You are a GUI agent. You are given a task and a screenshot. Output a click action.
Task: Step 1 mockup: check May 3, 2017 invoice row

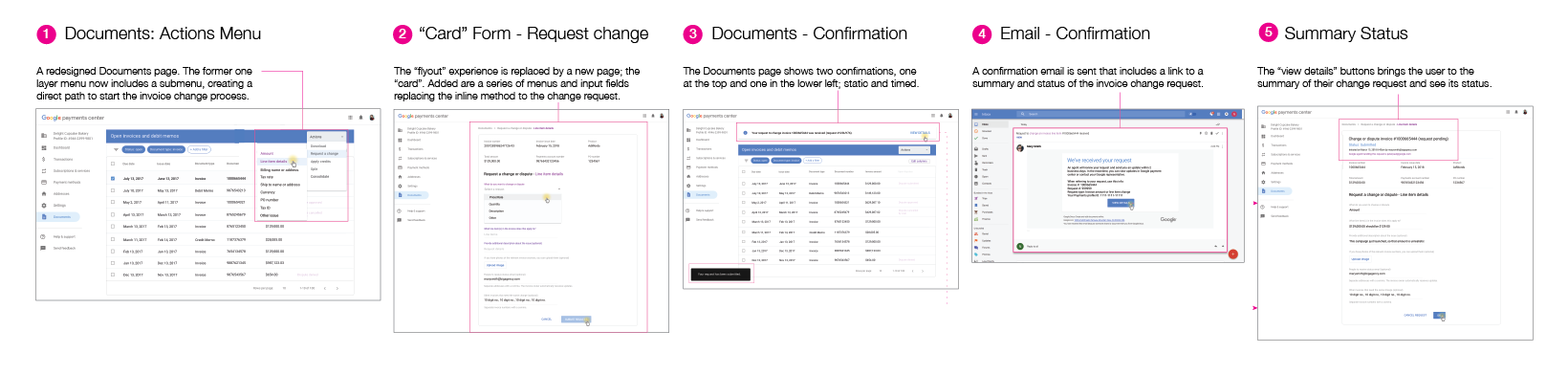(x=113, y=202)
